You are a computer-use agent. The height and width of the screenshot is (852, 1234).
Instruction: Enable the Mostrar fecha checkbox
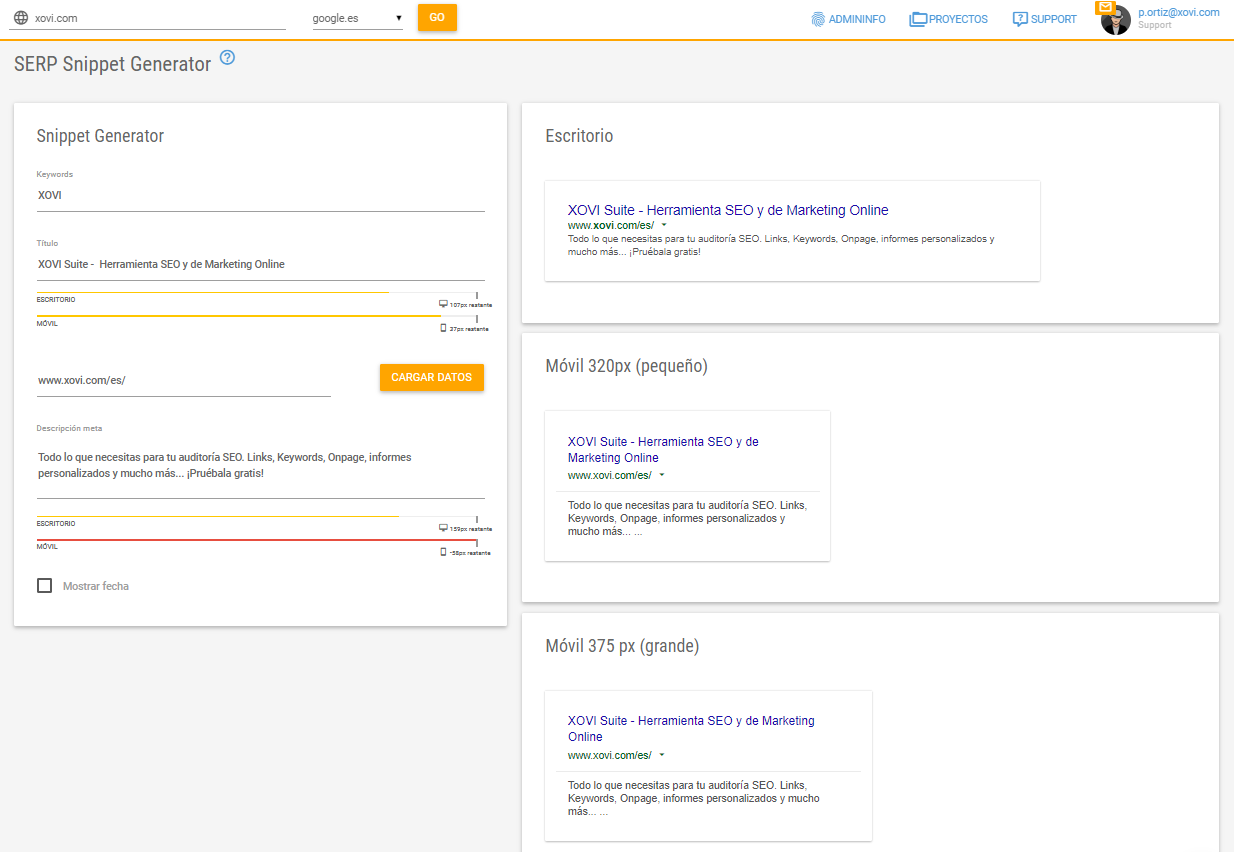[44, 586]
